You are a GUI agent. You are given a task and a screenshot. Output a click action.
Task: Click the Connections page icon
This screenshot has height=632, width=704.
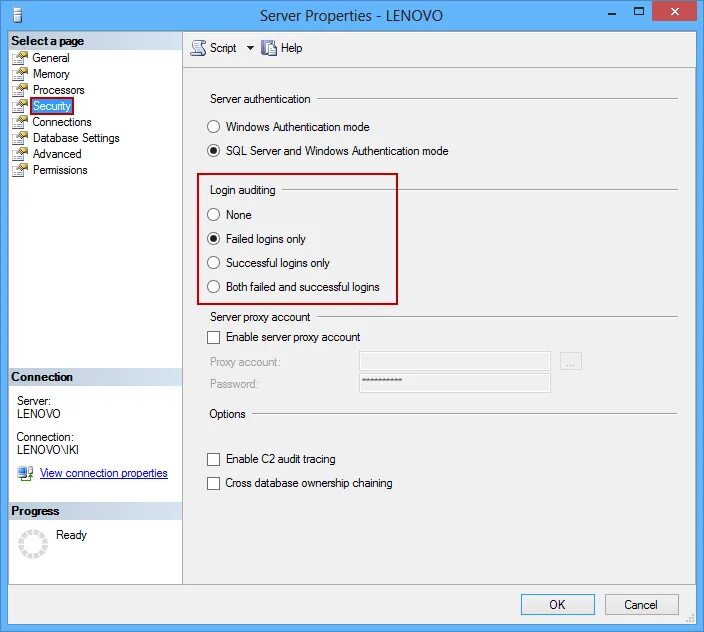coord(20,122)
